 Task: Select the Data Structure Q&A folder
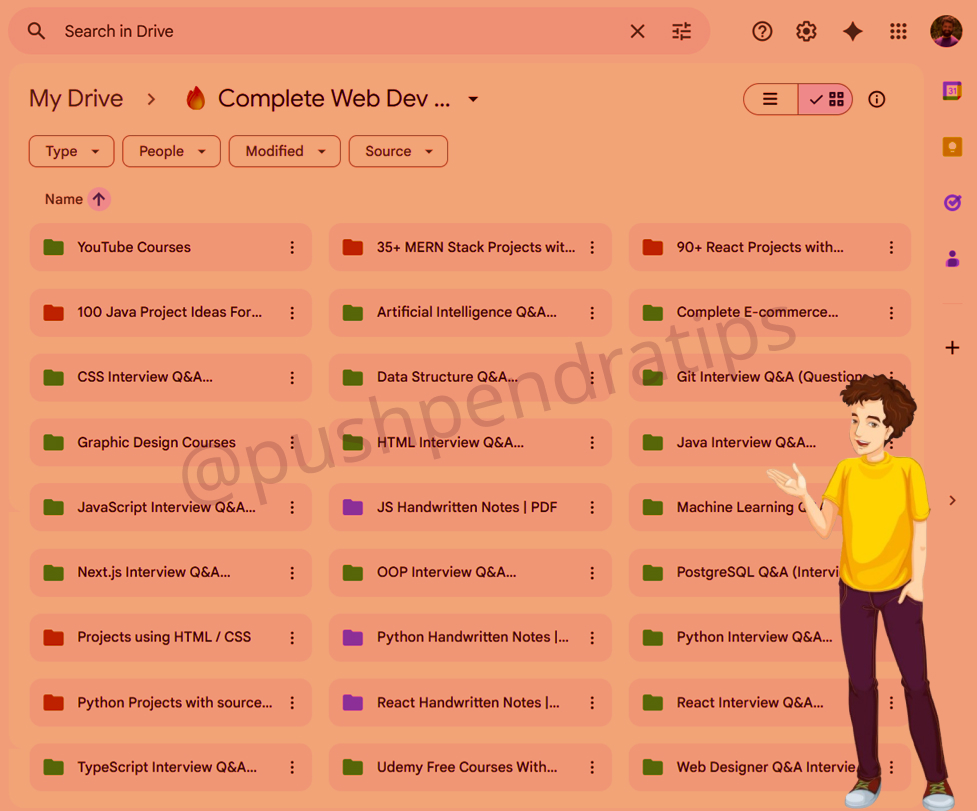point(470,377)
